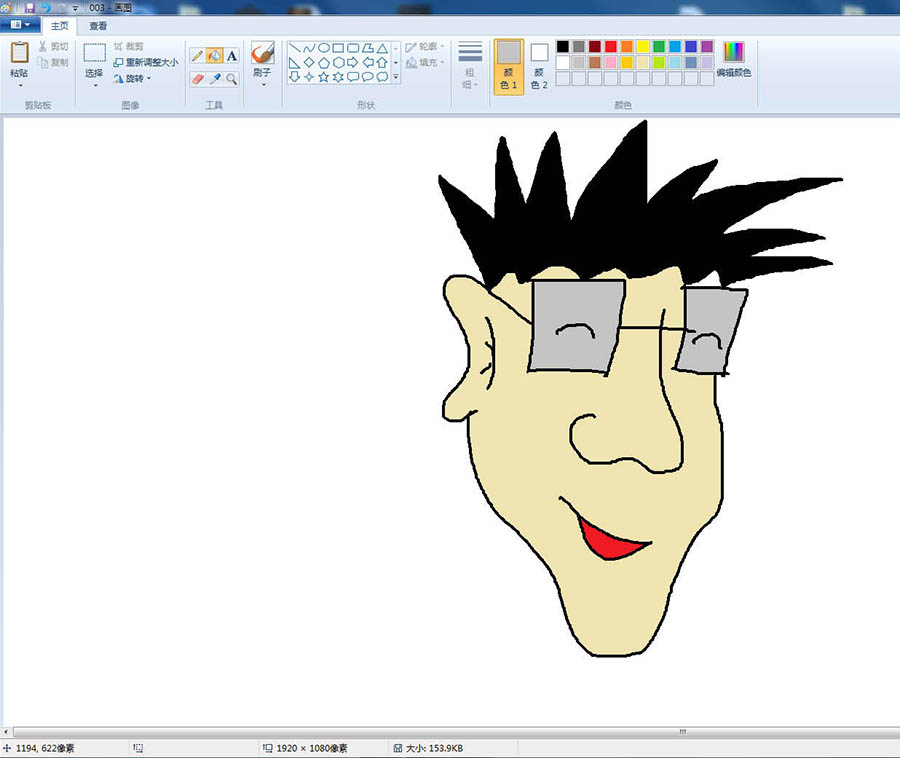
Task: Click the rectangular Select tool icon
Action: pyautogui.click(x=95, y=53)
